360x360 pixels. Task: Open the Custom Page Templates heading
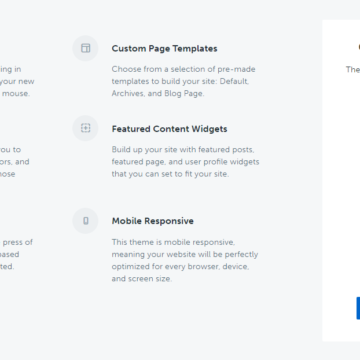pos(164,49)
